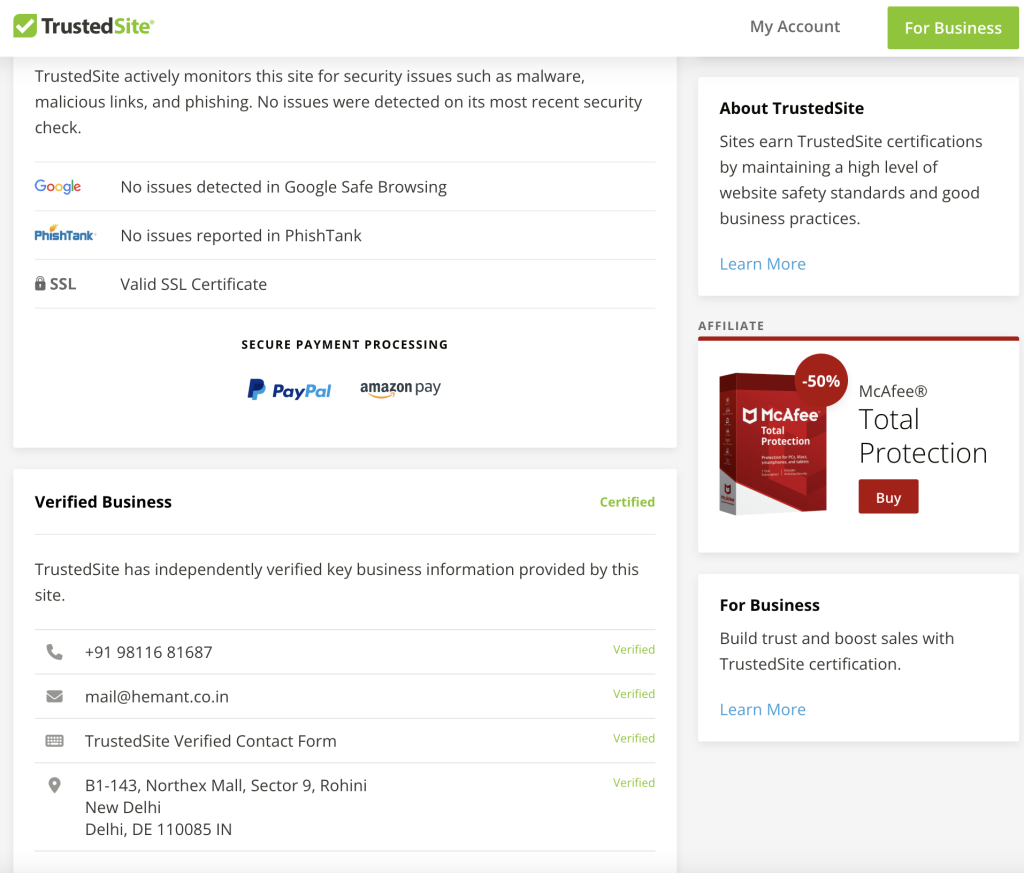Viewport: 1024px width, 873px height.
Task: Open the For Business button in header
Action: coord(953,28)
